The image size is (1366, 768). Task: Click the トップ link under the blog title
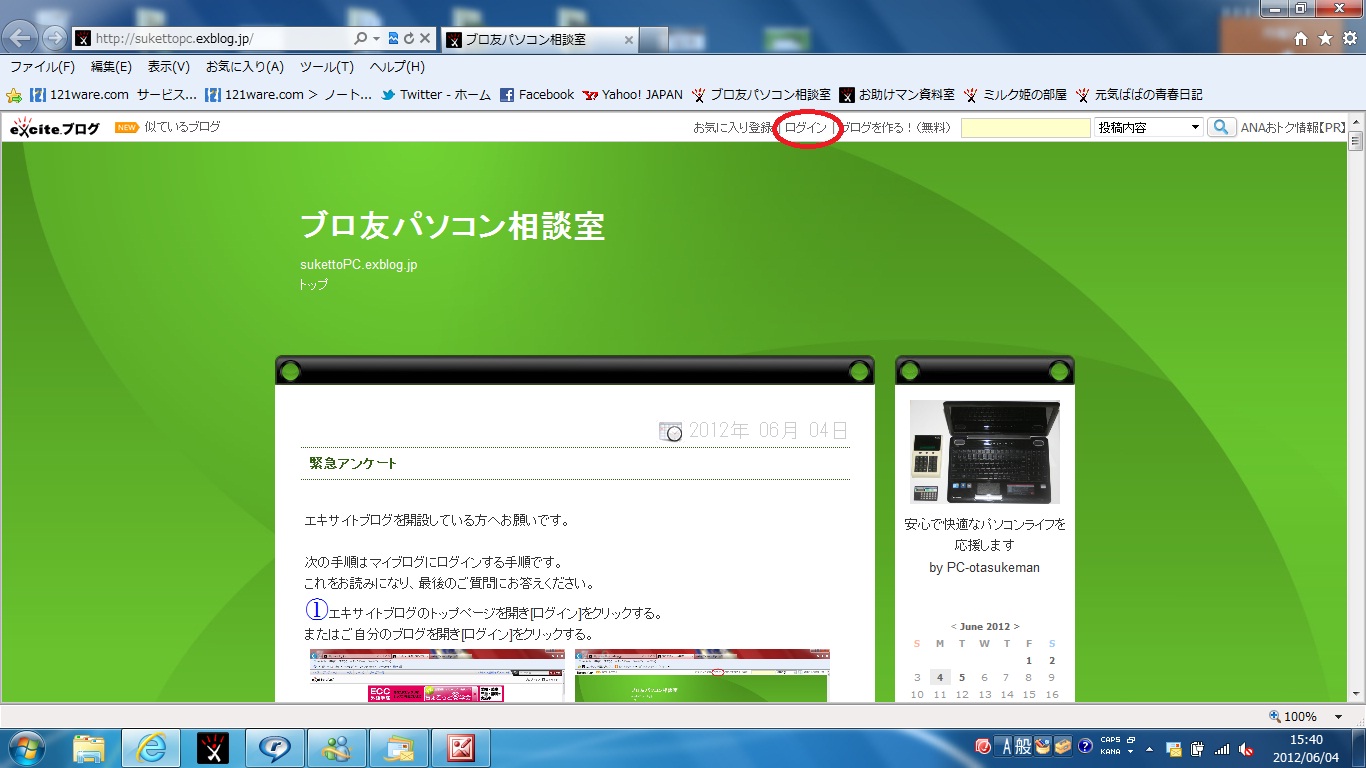click(x=314, y=285)
